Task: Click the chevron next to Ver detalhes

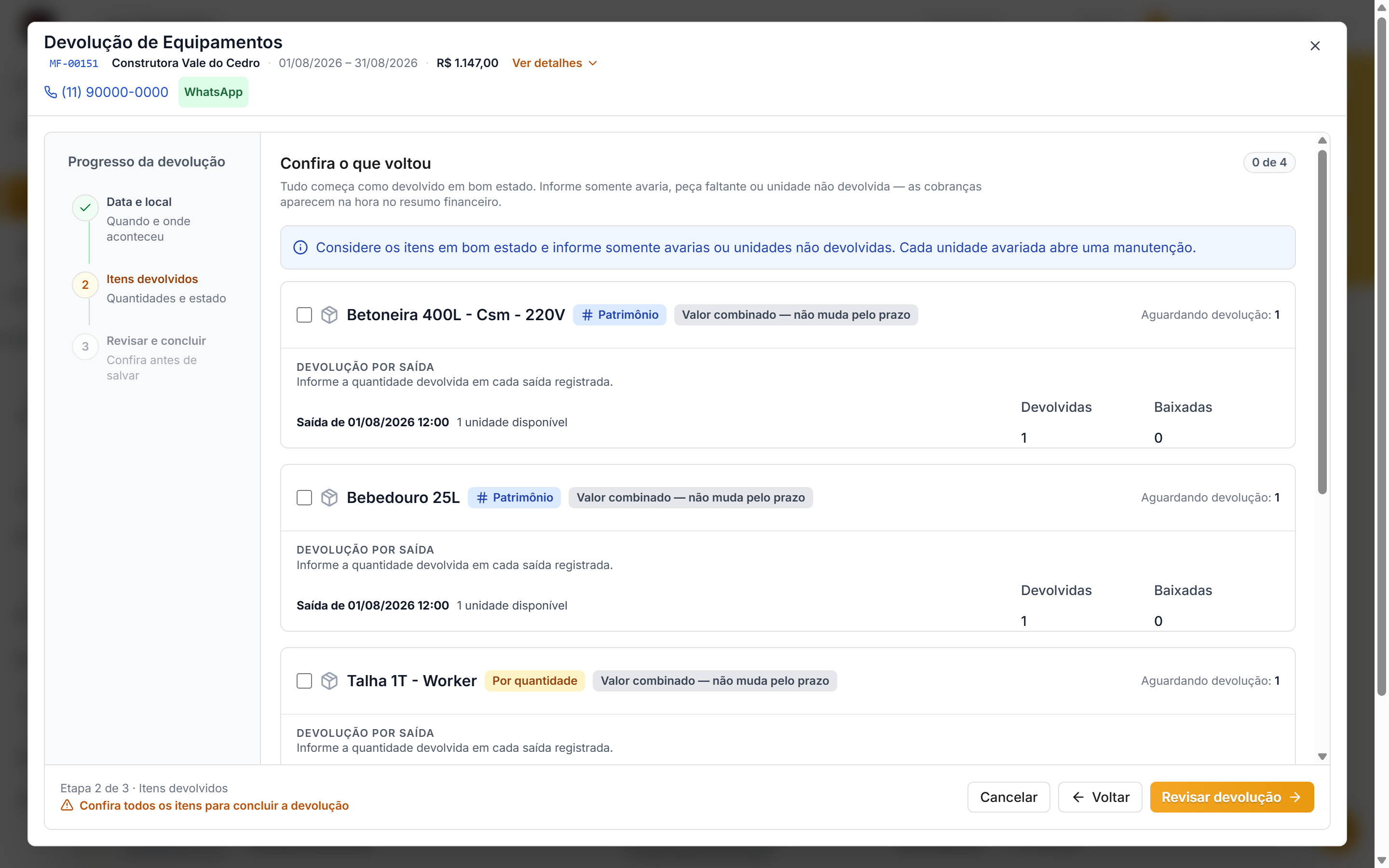Action: (593, 63)
